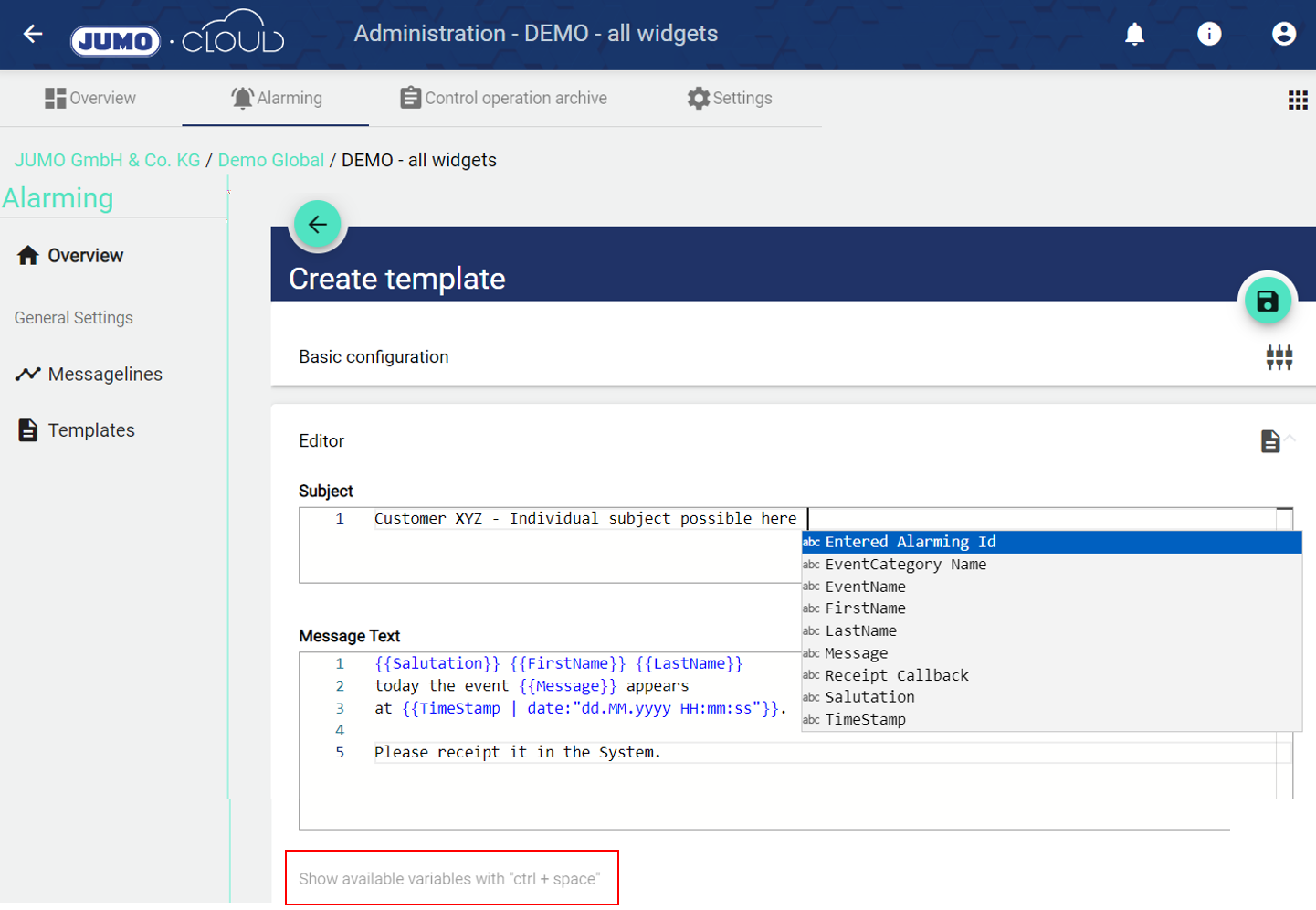Viewport: 1316px width, 910px height.
Task: Follow the Demo Global breadcrumb link
Action: point(270,160)
